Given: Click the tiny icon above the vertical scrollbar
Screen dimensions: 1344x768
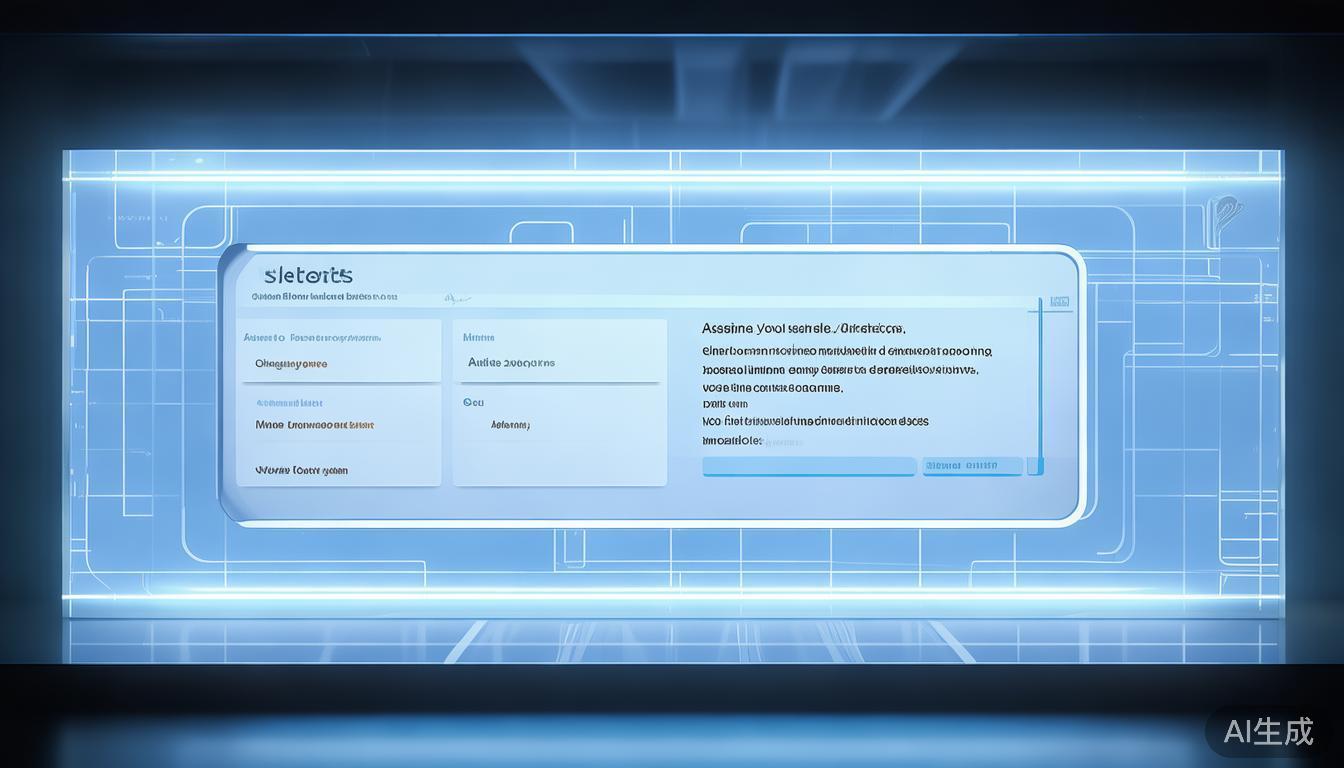Looking at the screenshot, I should (x=1059, y=301).
